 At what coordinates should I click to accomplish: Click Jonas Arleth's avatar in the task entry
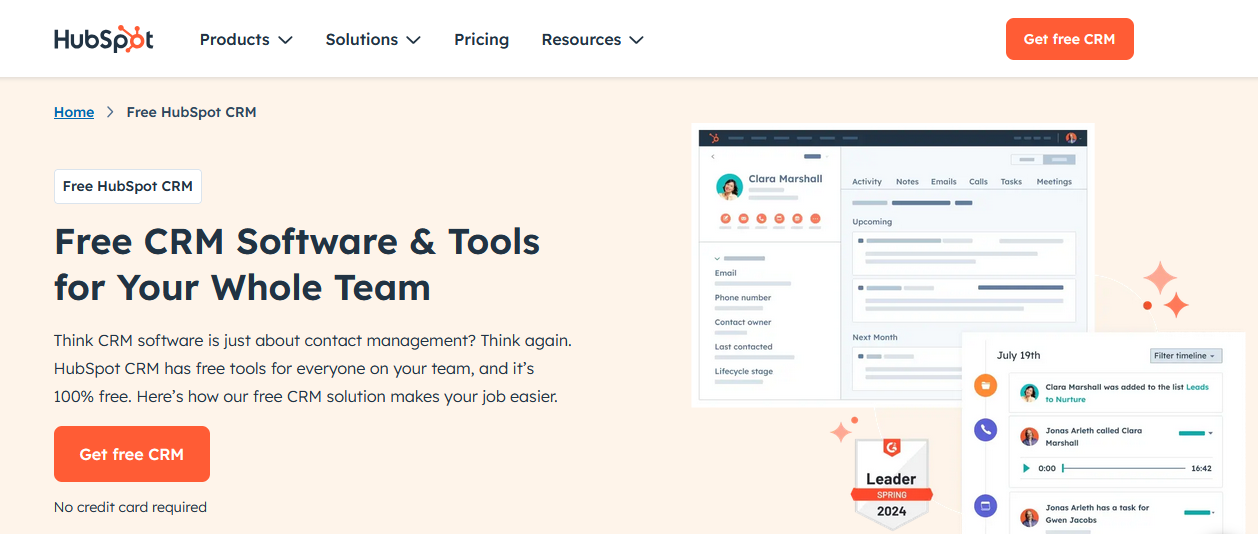1029,517
